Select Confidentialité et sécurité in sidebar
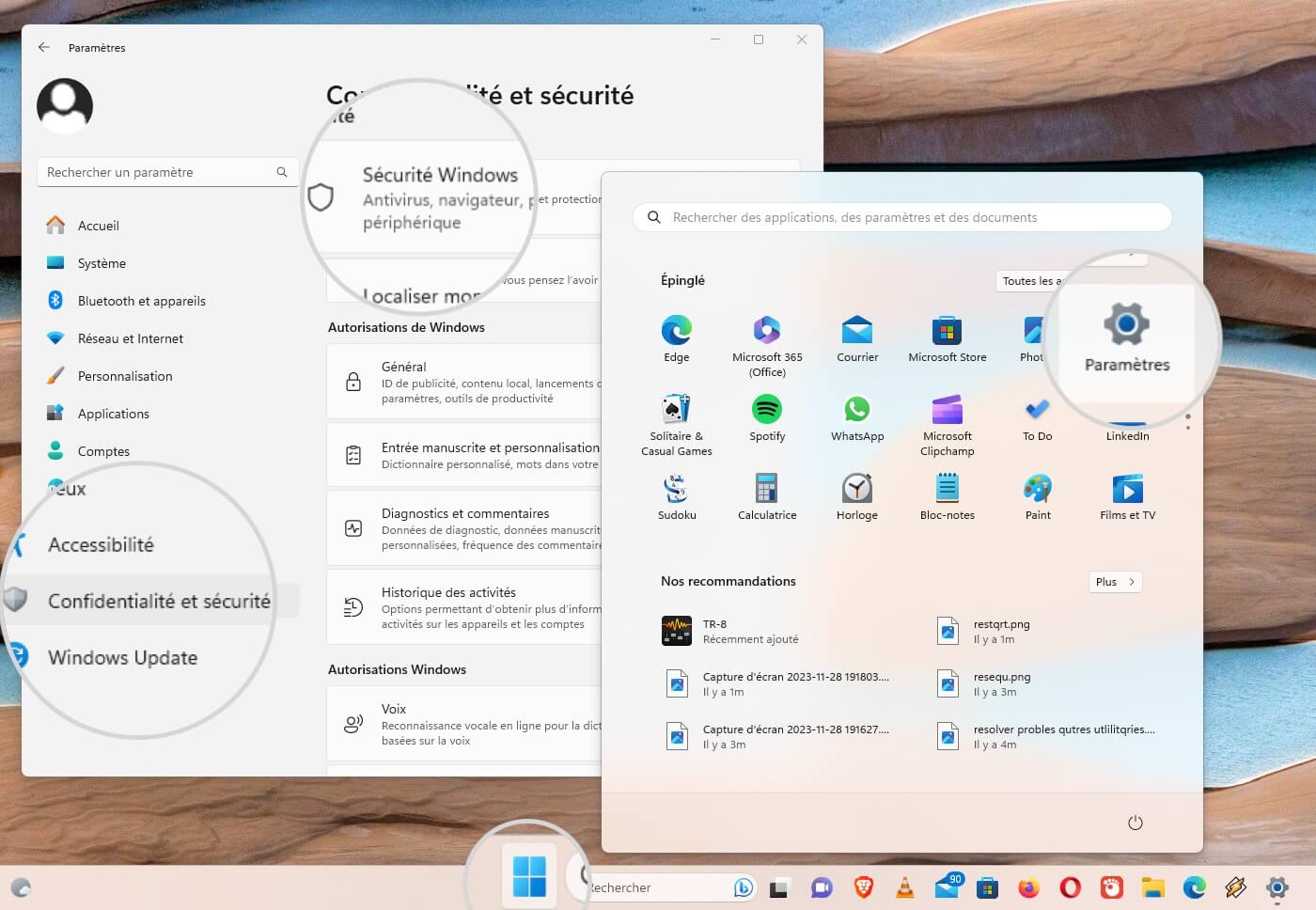1316x910 pixels. pyautogui.click(x=150, y=601)
